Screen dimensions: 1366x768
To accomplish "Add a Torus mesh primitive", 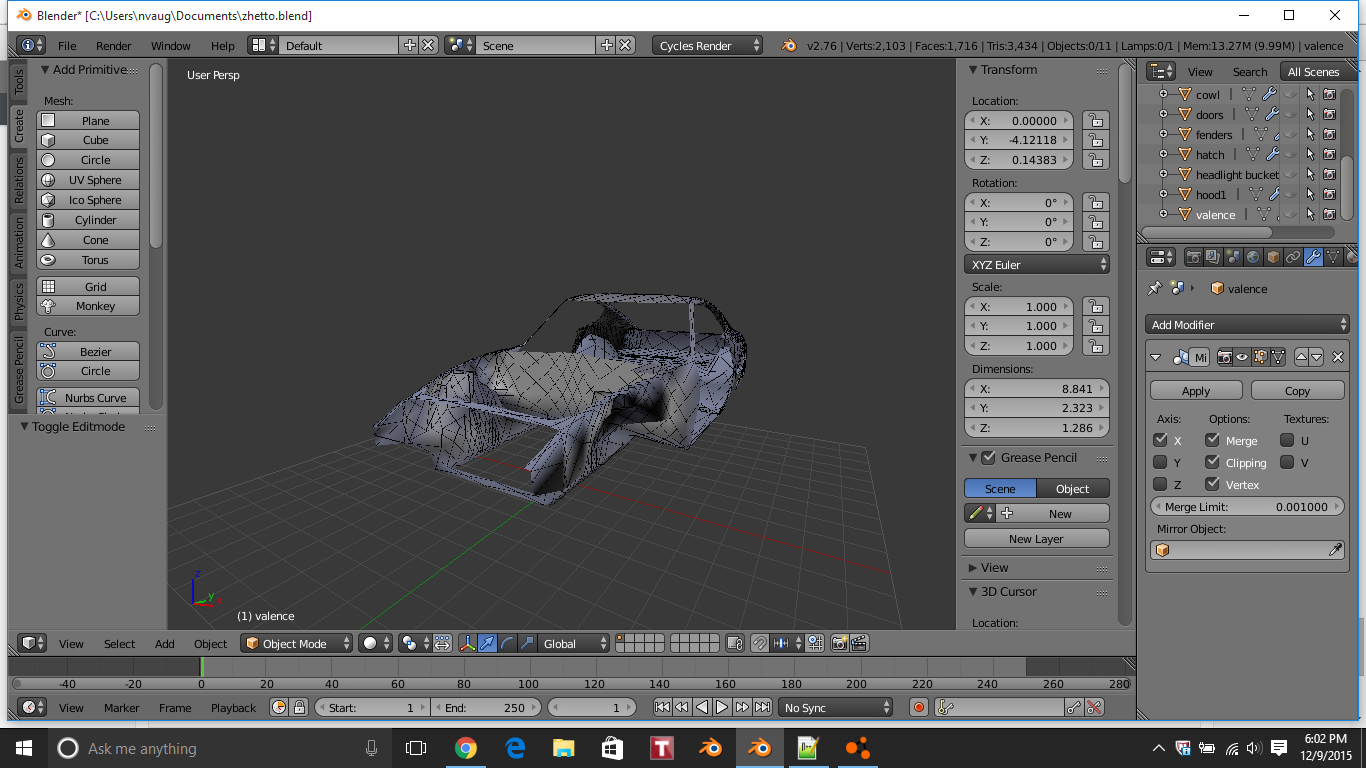I will 88,260.
